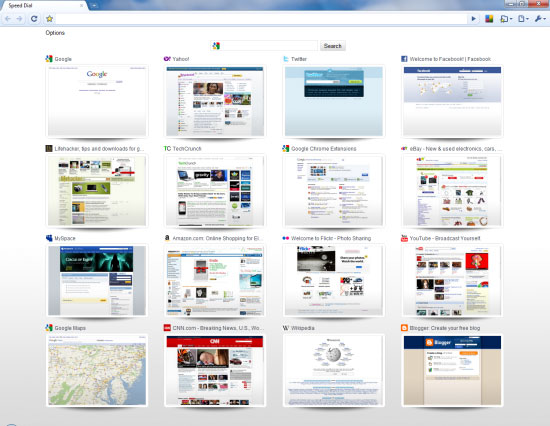Open the YouTube - Broadcast Yourself thumbnail

click(452, 281)
